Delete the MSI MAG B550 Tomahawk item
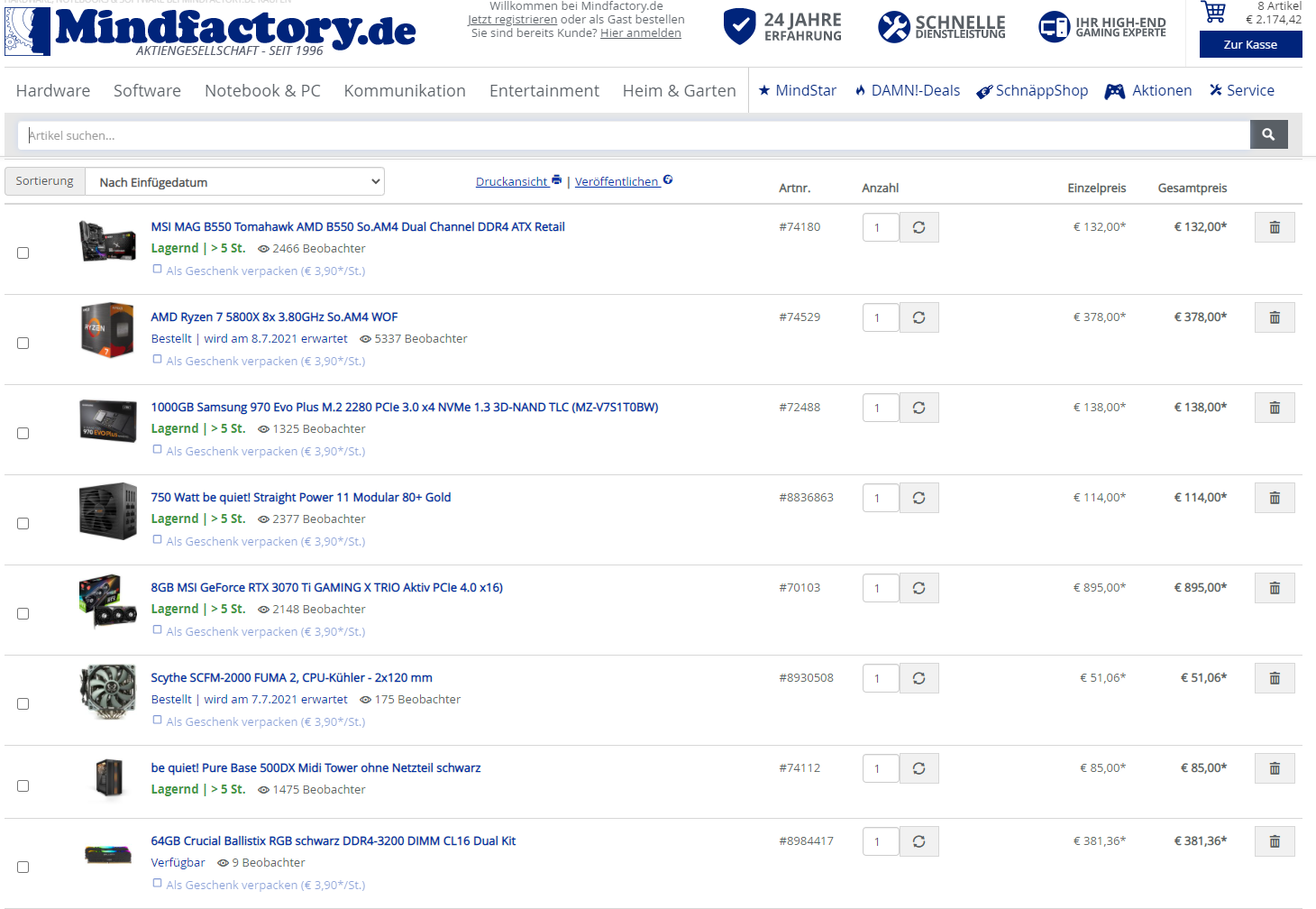This screenshot has height=909, width=1316. tap(1275, 227)
